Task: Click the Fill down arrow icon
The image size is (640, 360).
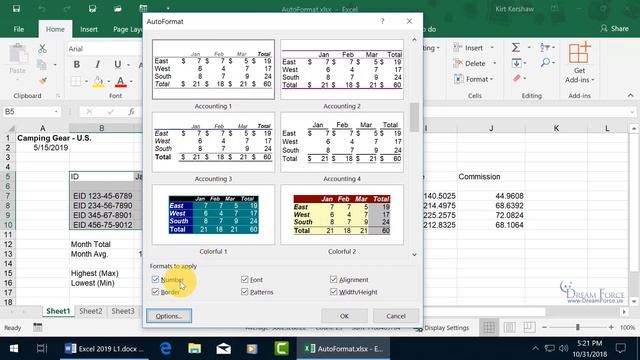Action: [516, 63]
